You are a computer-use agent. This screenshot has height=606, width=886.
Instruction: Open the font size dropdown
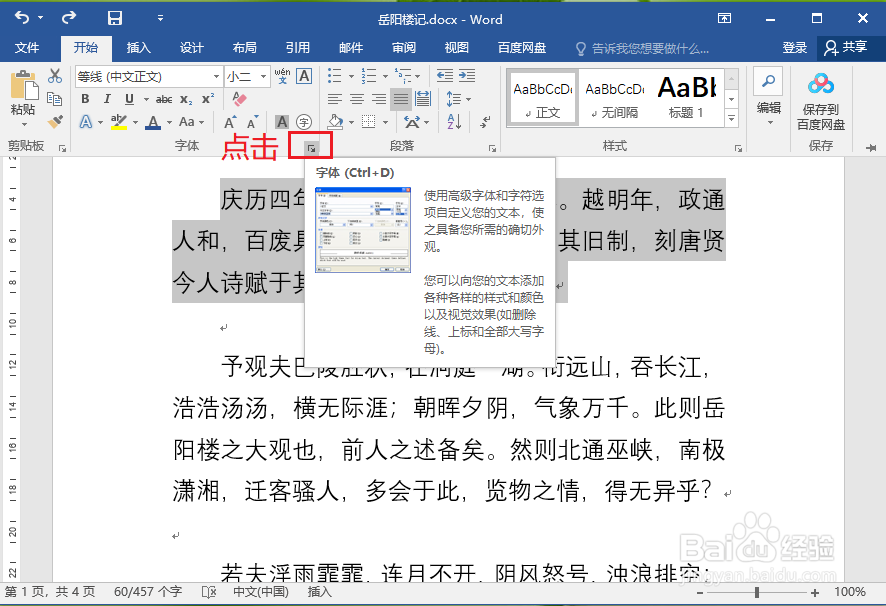pos(263,76)
